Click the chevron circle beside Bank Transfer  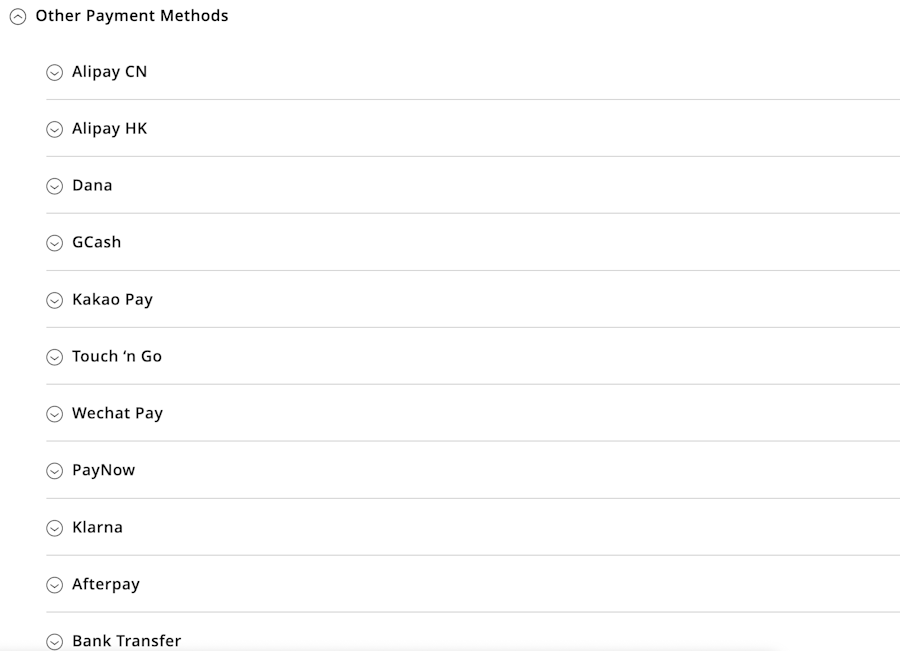[x=54, y=641]
